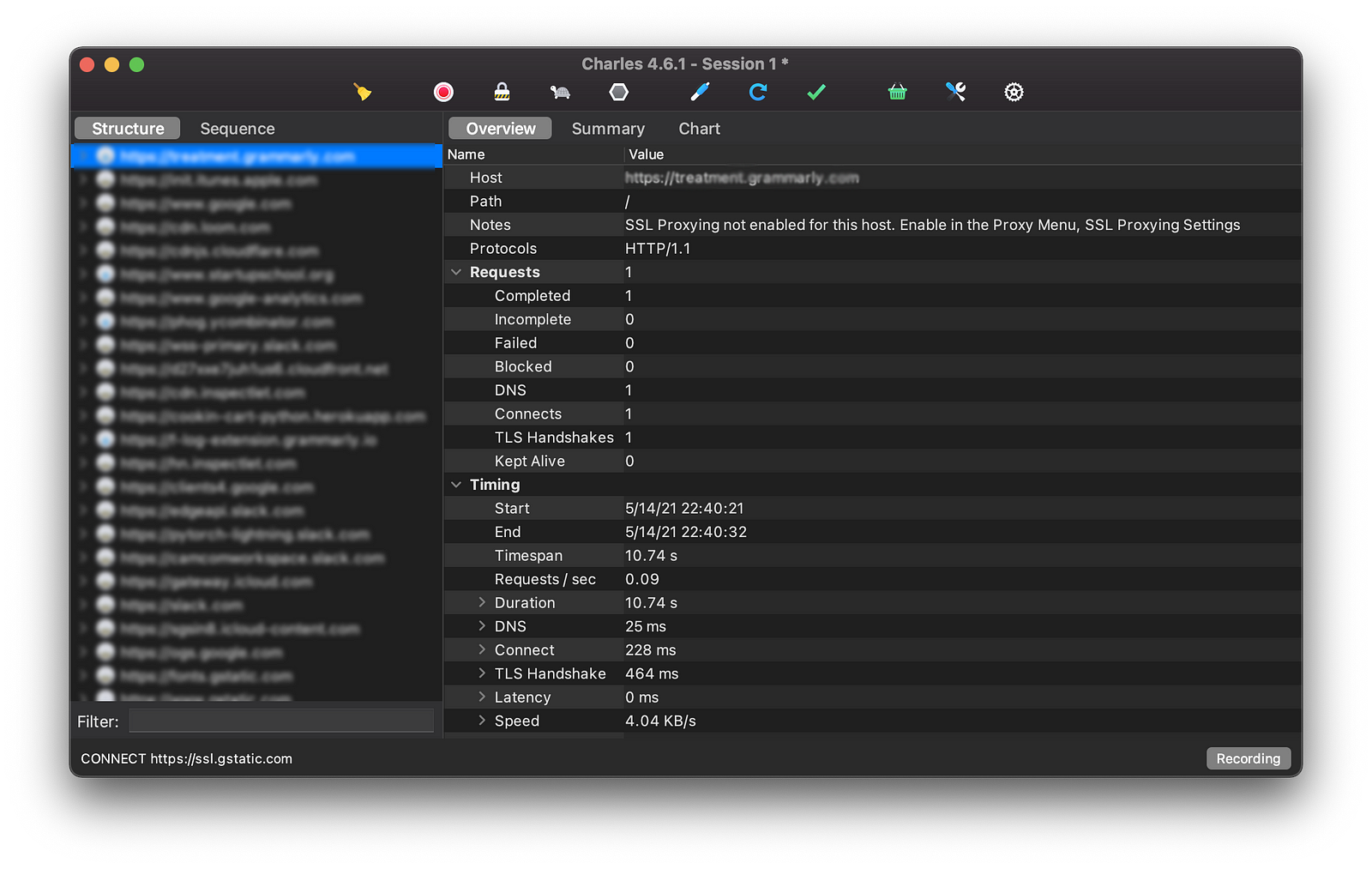
Task: Click the CONNECT ssl.gstatic.com status text
Action: (186, 758)
